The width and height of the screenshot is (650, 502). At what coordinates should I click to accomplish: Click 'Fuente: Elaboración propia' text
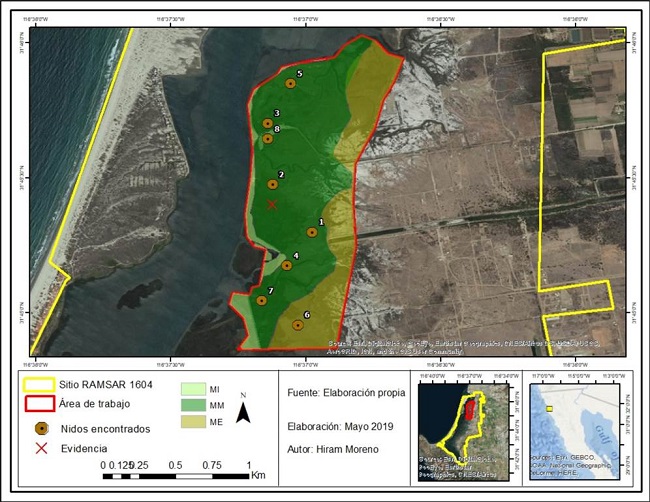click(x=346, y=393)
